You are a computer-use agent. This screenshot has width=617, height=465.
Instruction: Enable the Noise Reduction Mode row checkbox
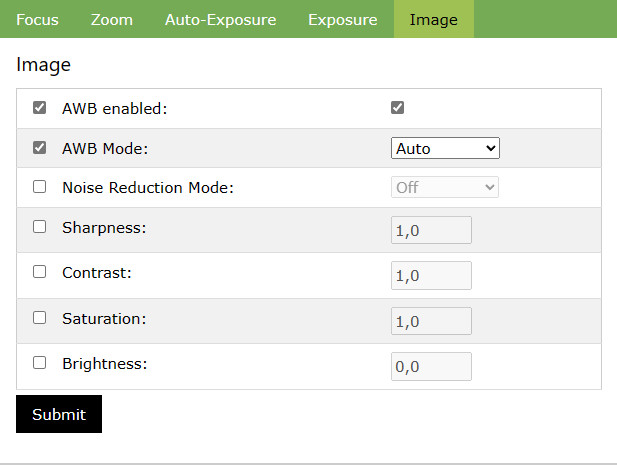(40, 187)
